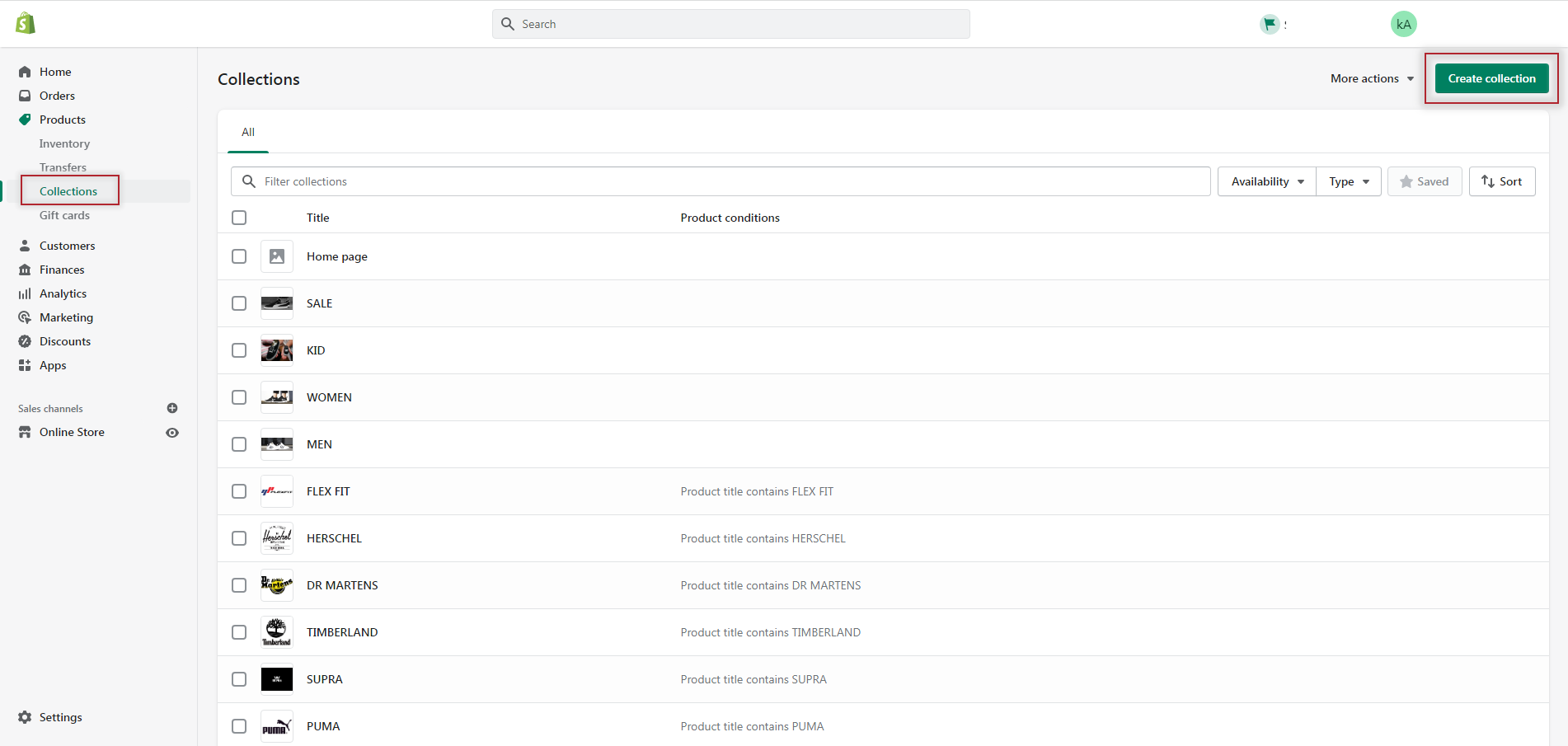Click the Shopify logo icon
1568x746 pixels.
point(26,23)
